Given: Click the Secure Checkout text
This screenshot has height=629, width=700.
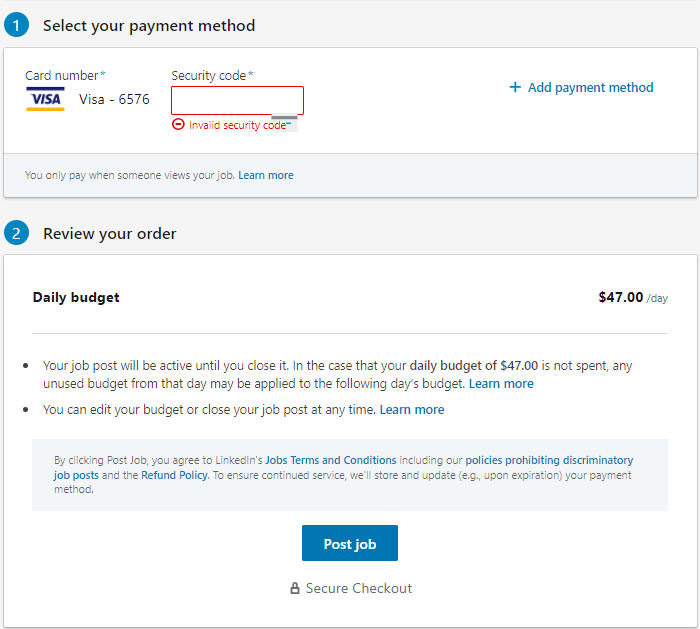Looking at the screenshot, I should 359,588.
